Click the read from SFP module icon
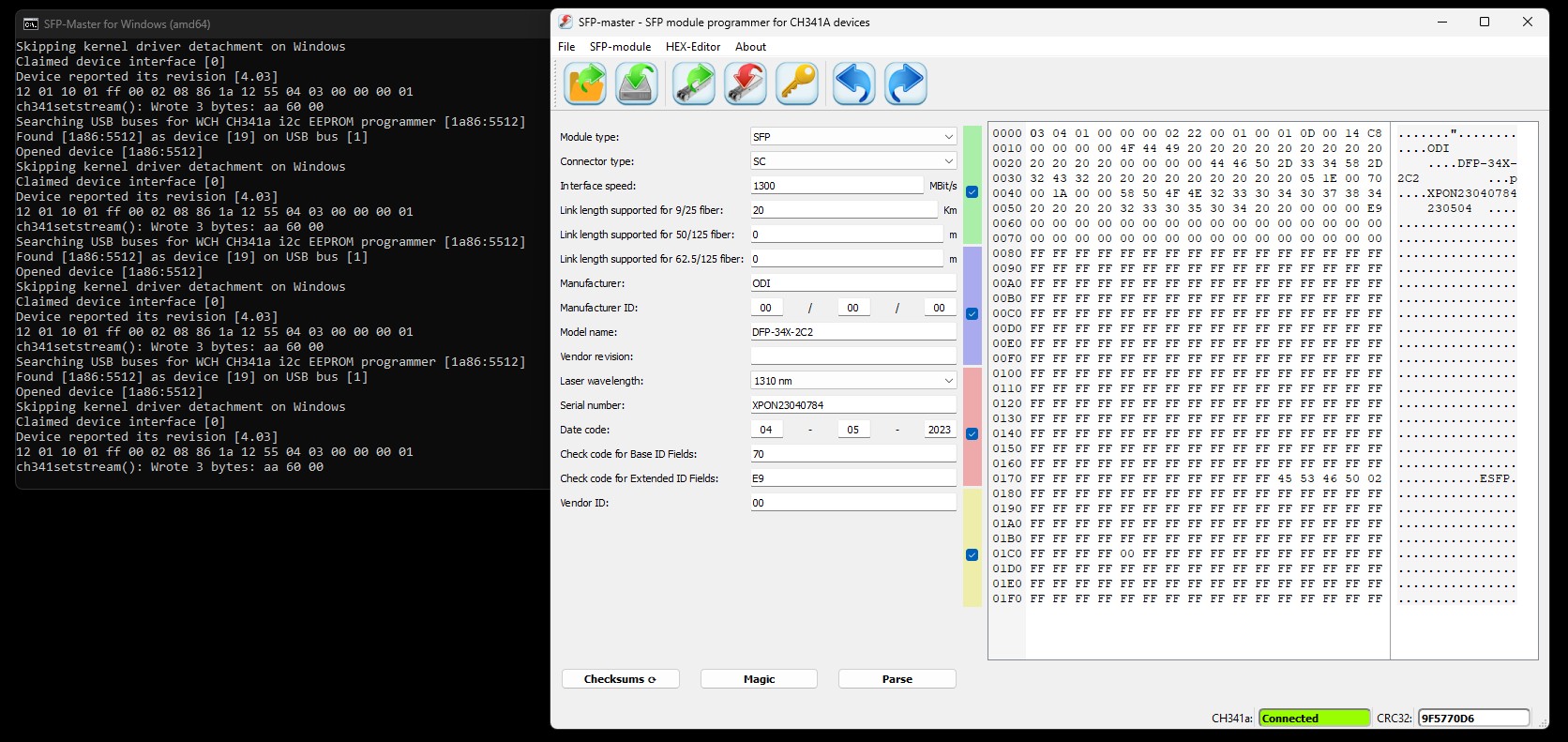Screen dimensions: 1568x742 (x=694, y=83)
